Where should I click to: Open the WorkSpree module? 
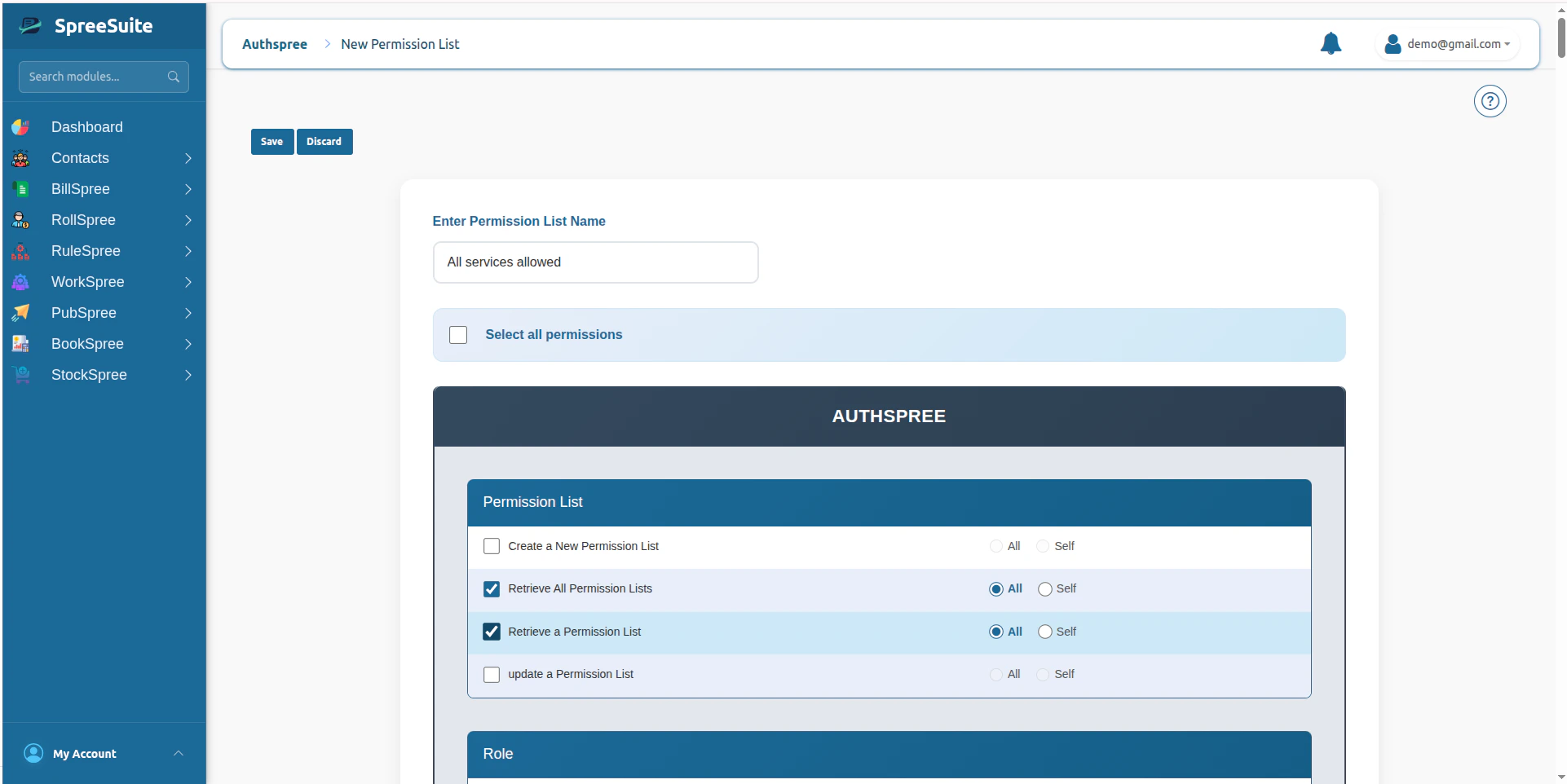(x=88, y=282)
